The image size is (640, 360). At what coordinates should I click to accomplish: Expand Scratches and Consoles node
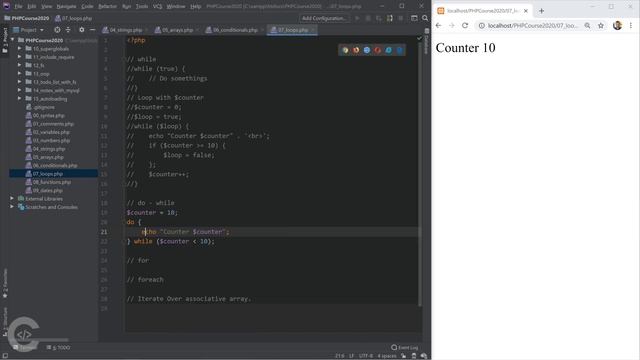click(x=12, y=207)
